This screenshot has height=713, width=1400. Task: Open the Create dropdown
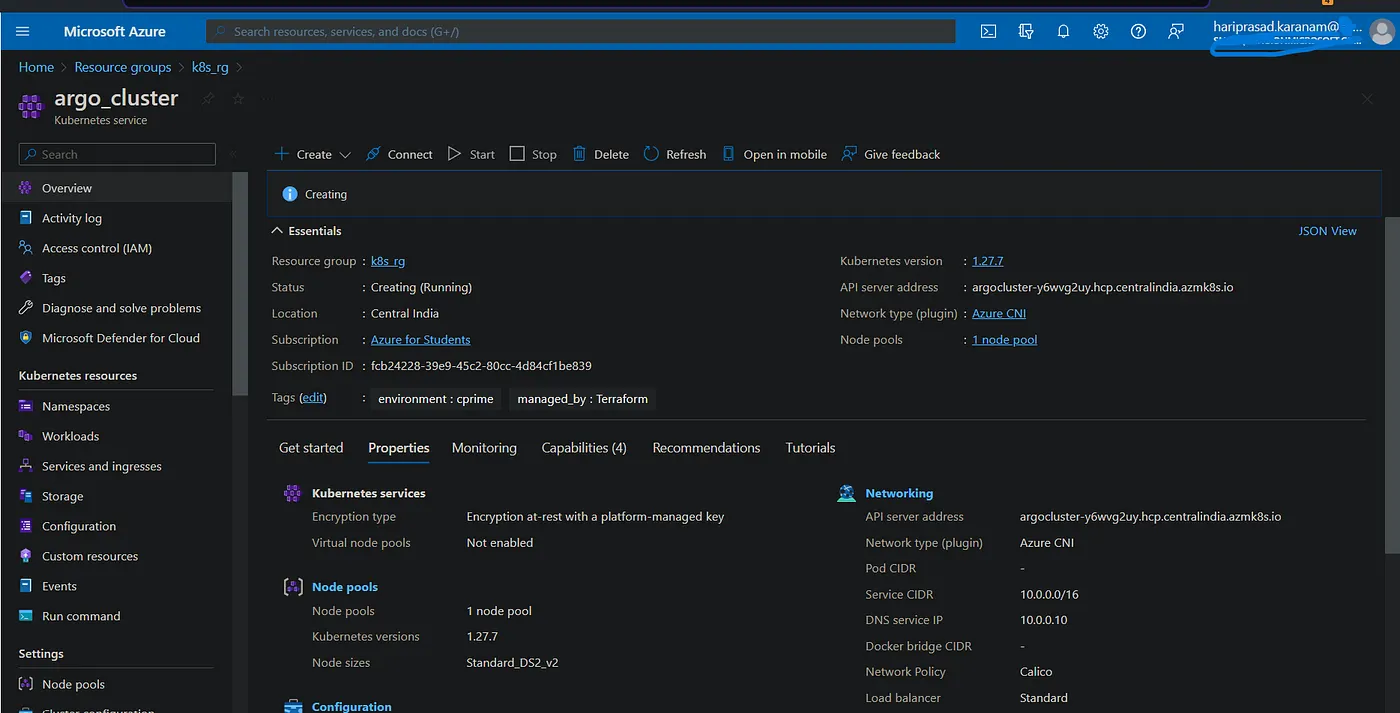pos(313,154)
